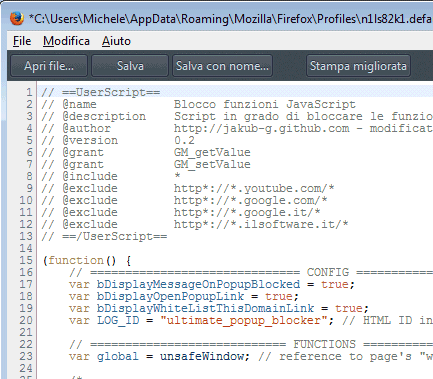Click the @include asterisk value
Image resolution: width=433 pixels, height=379 pixels.
coord(177,175)
